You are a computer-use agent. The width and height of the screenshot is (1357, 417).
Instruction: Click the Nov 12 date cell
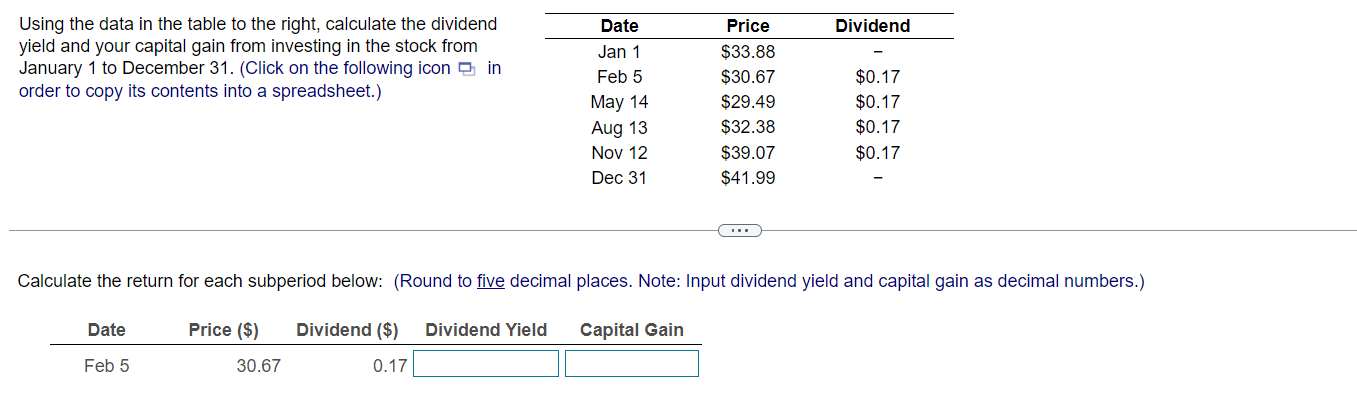[x=619, y=153]
